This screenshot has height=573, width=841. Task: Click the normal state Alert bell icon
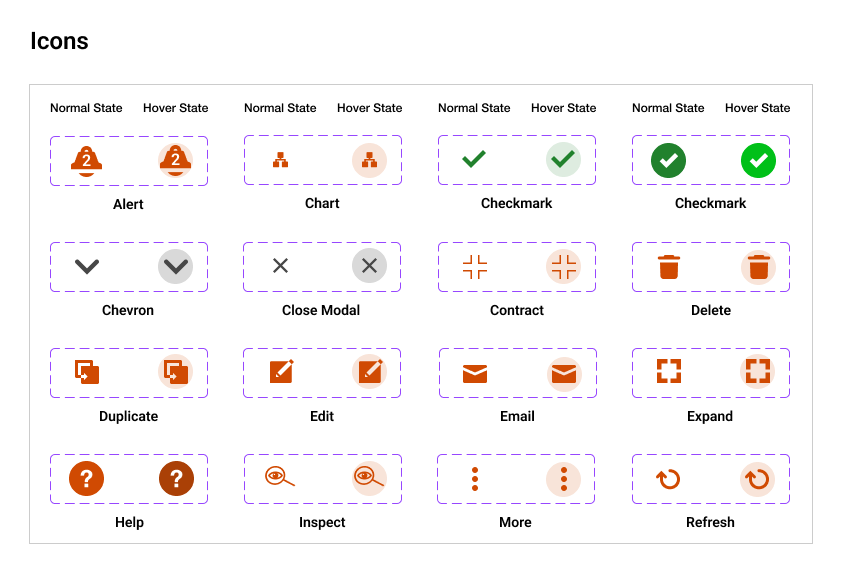(x=87, y=160)
